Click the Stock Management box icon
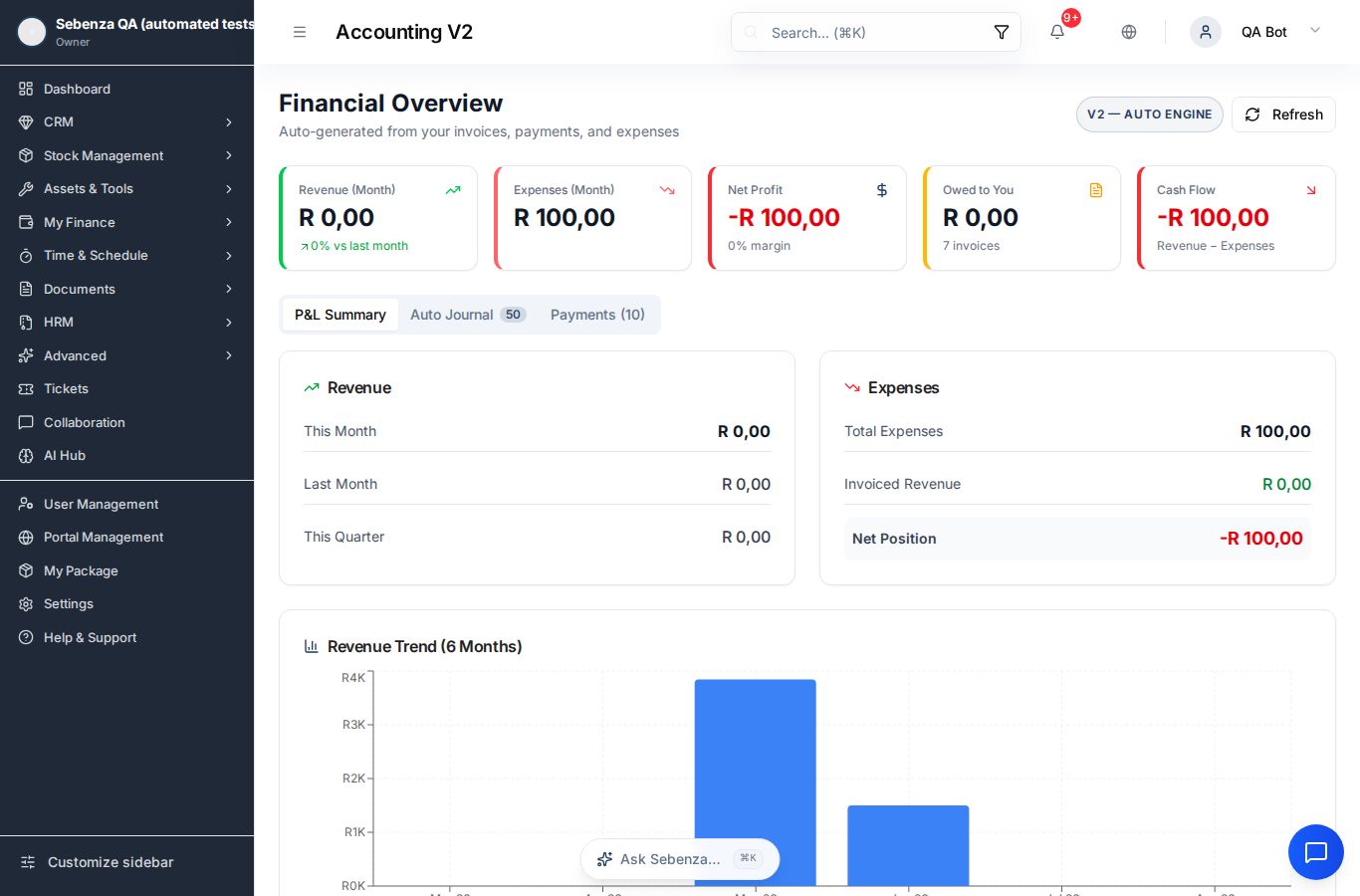Viewport: 1360px width, 896px height. [x=26, y=155]
